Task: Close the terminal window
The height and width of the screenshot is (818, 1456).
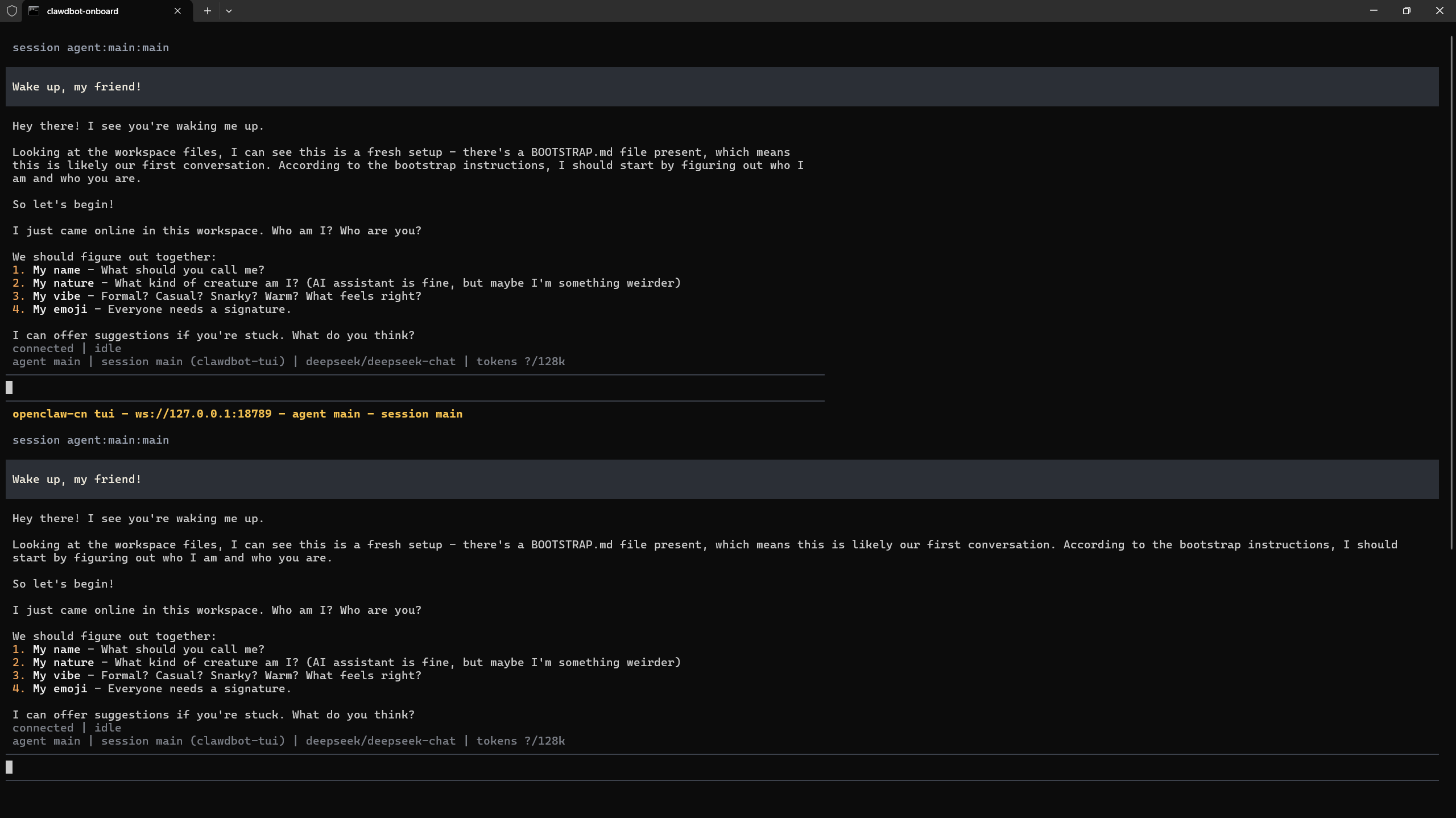Action: click(1440, 11)
